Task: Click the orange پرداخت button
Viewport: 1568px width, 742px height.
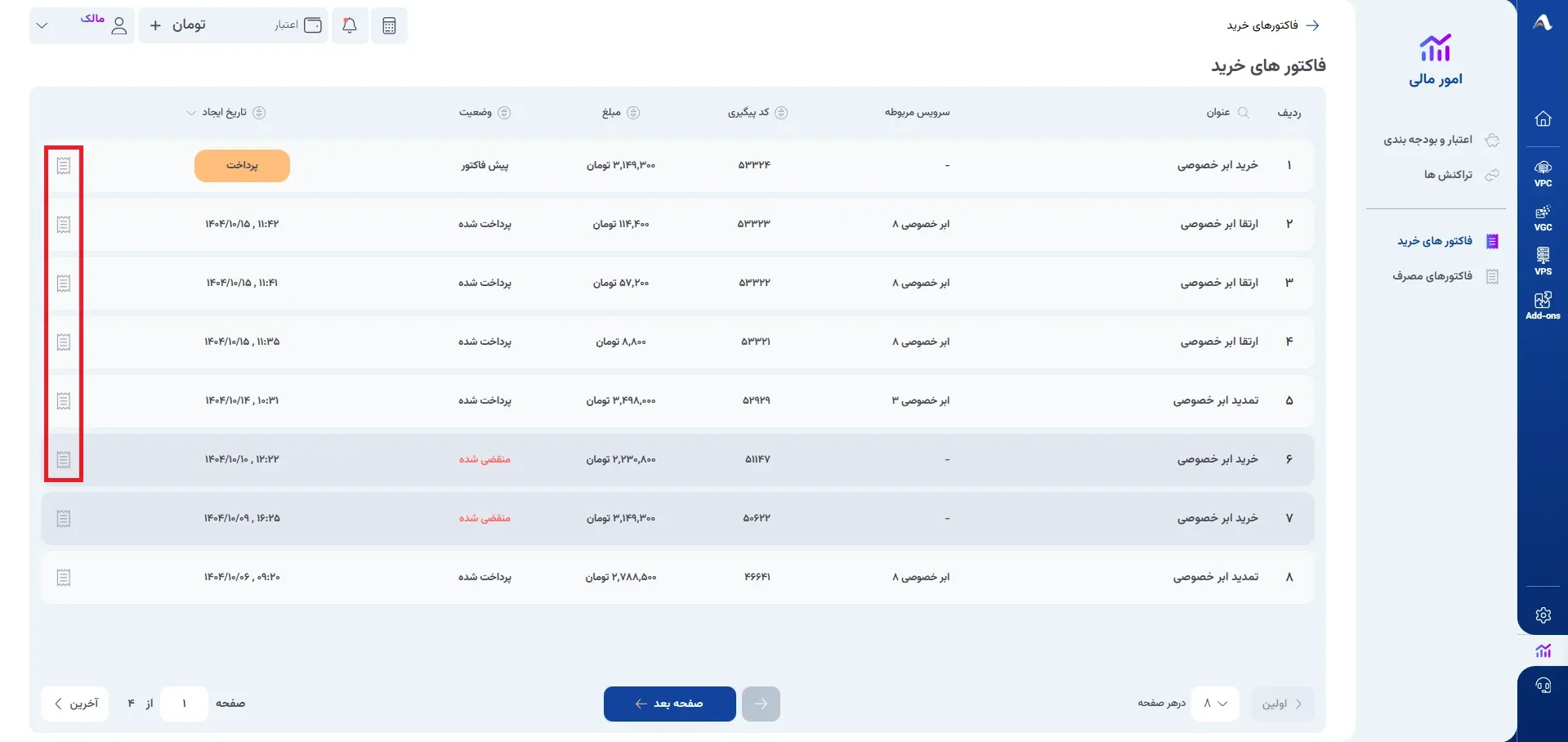Action: click(x=242, y=166)
